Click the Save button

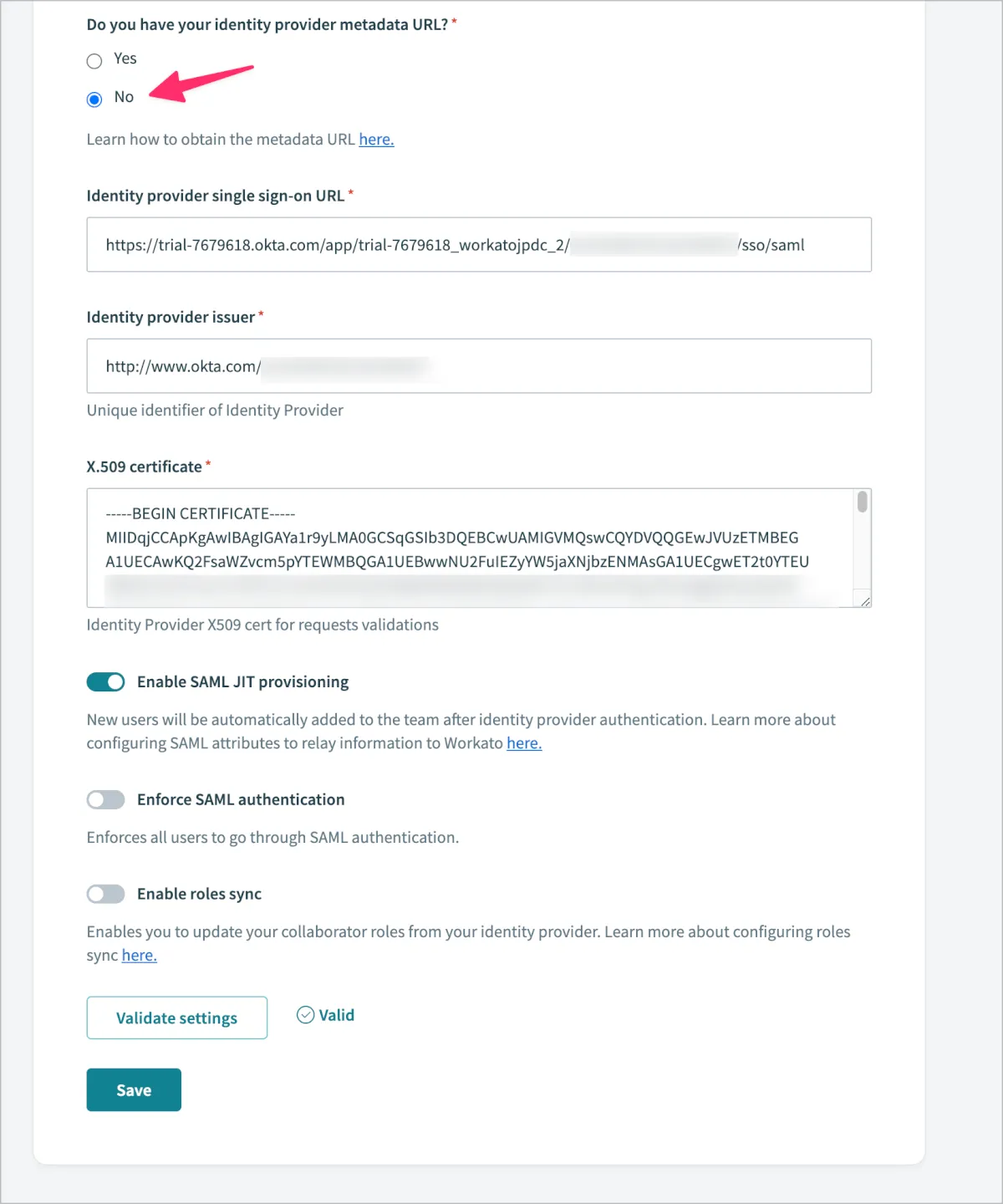coord(134,1089)
